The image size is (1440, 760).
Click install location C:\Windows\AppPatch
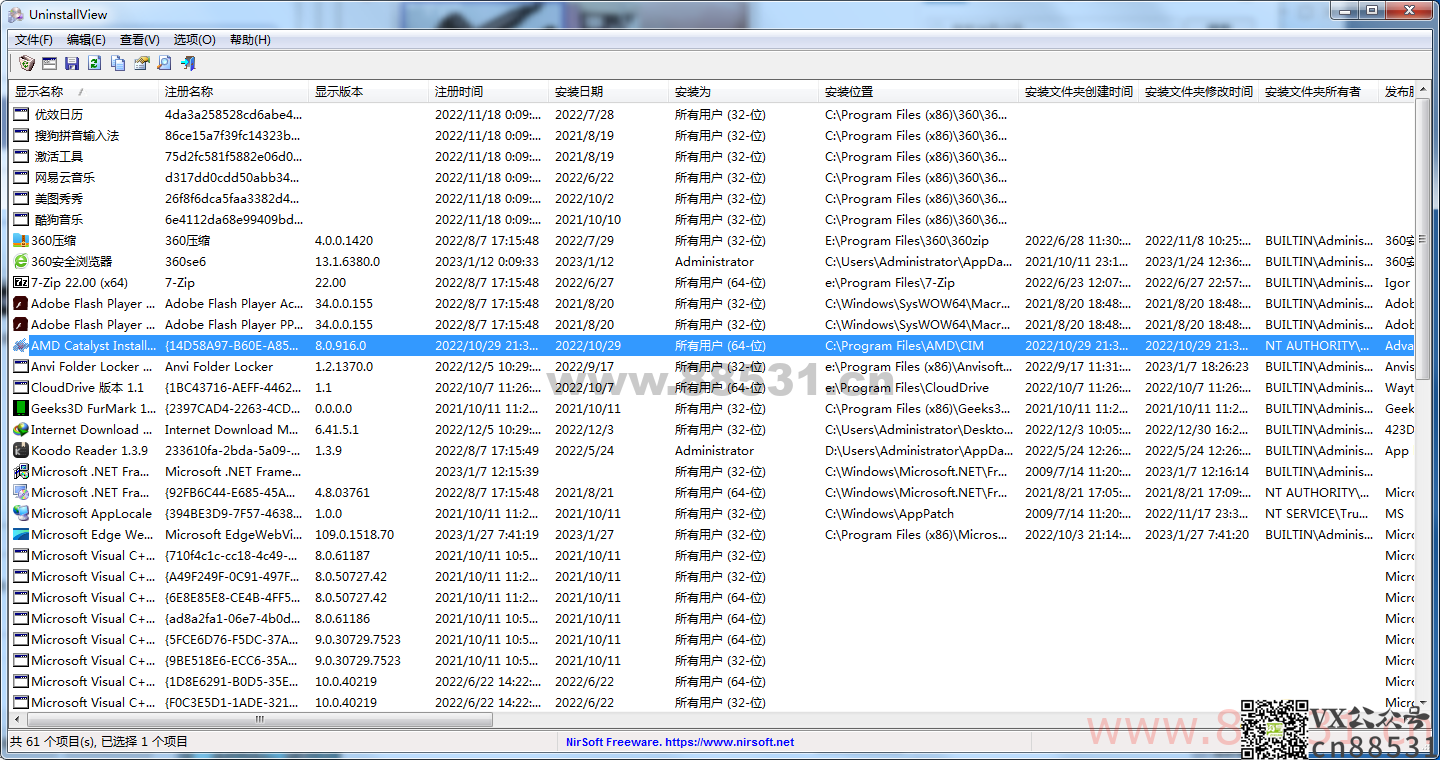pos(889,513)
